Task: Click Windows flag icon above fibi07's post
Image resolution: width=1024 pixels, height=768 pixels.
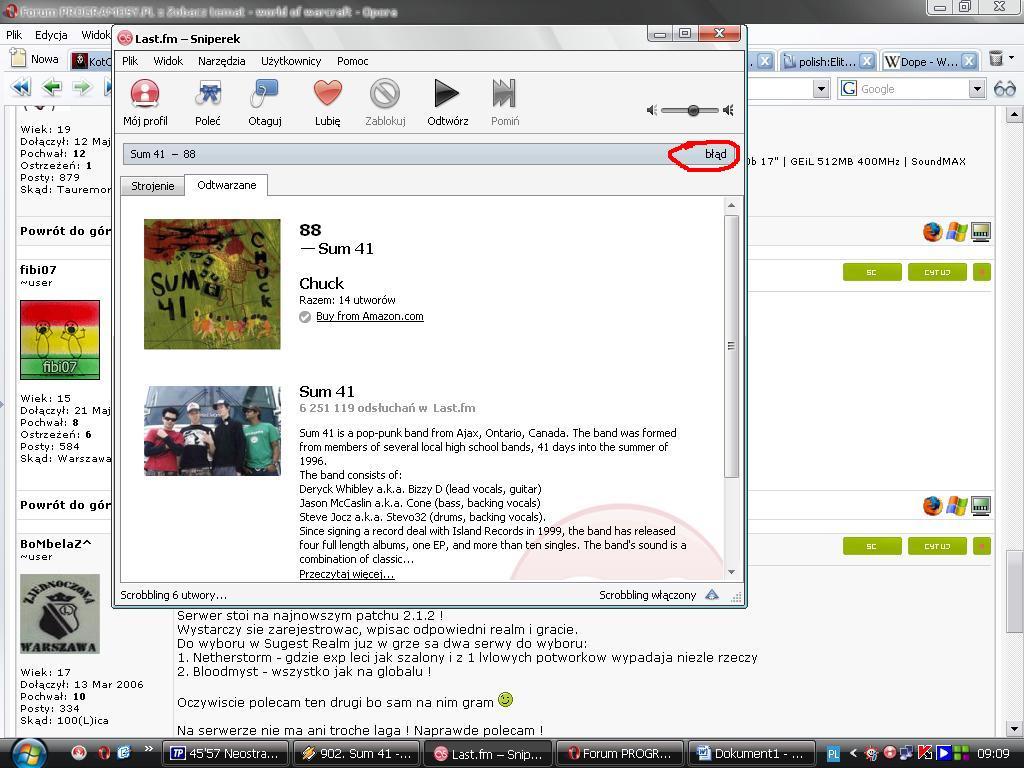Action: click(957, 232)
